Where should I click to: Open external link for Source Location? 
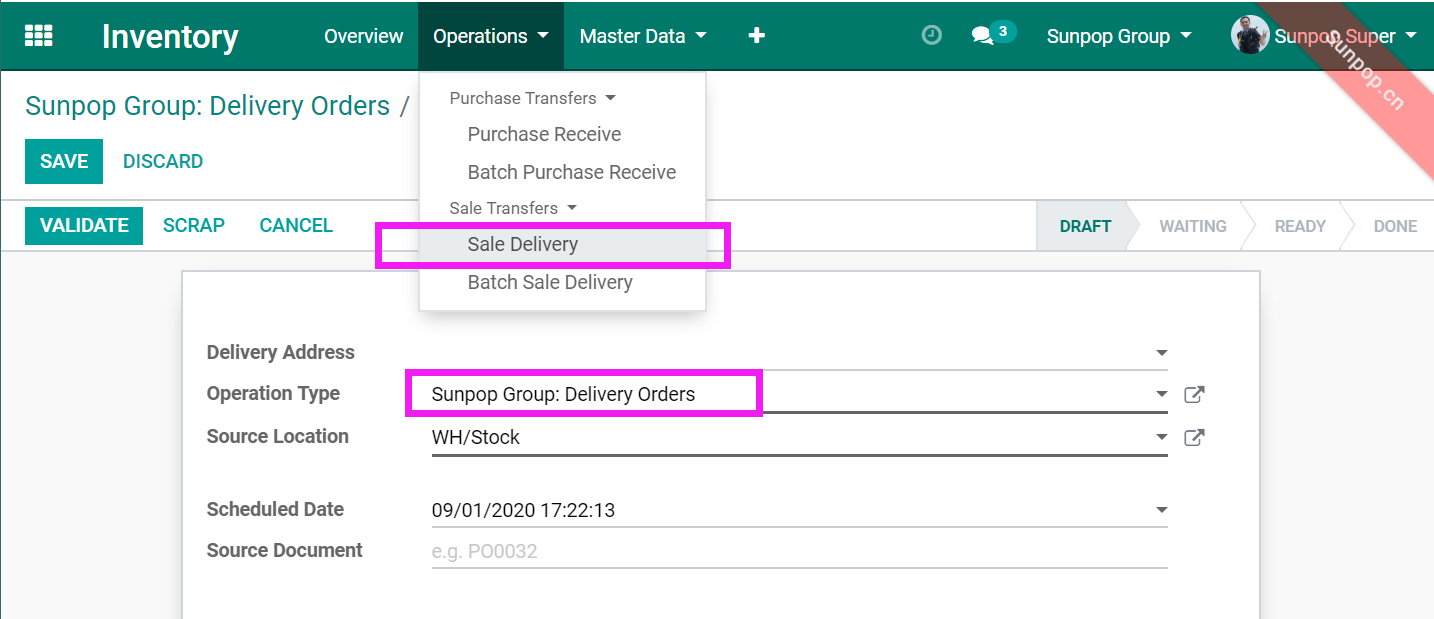pyautogui.click(x=1193, y=437)
